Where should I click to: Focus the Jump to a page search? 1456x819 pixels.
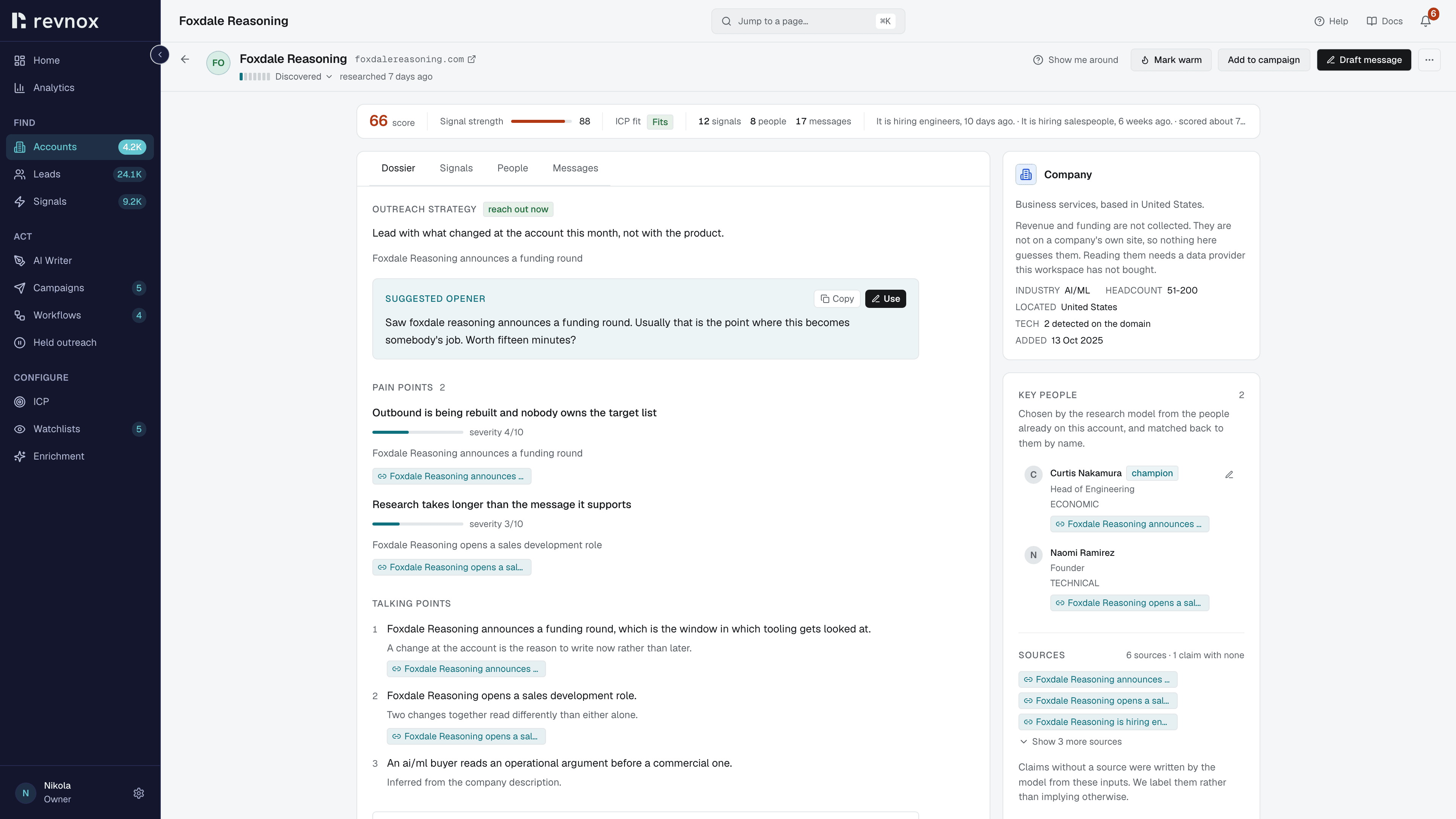(808, 21)
